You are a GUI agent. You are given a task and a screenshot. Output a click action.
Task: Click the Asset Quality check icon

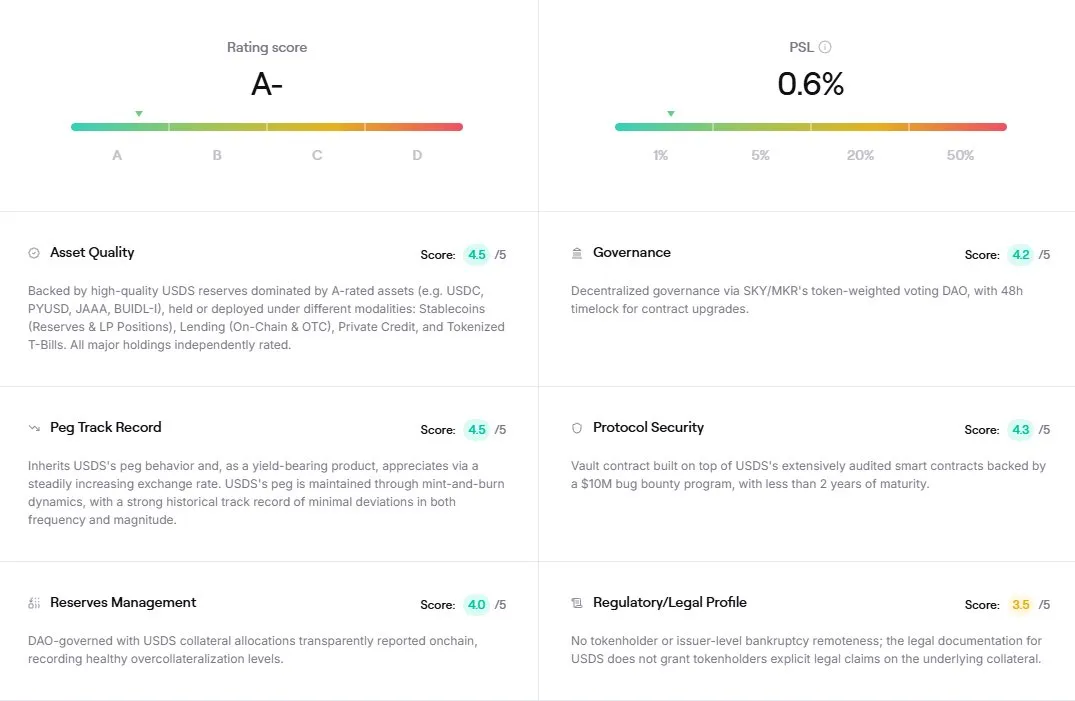point(34,253)
